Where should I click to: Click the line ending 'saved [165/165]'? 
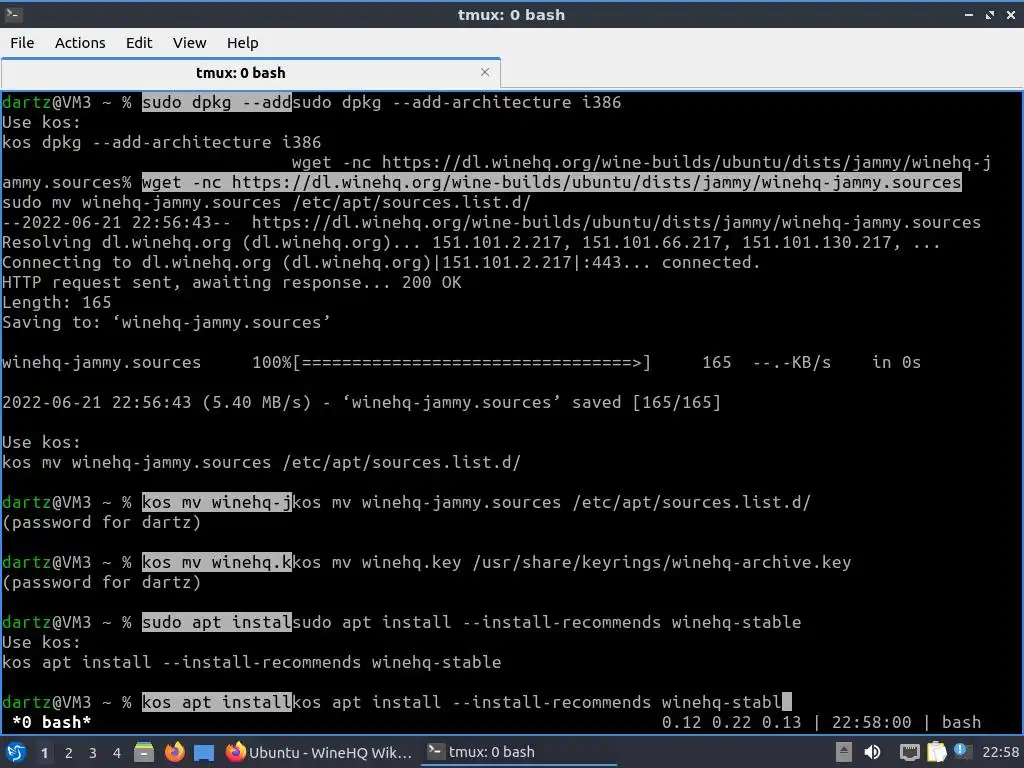point(361,402)
